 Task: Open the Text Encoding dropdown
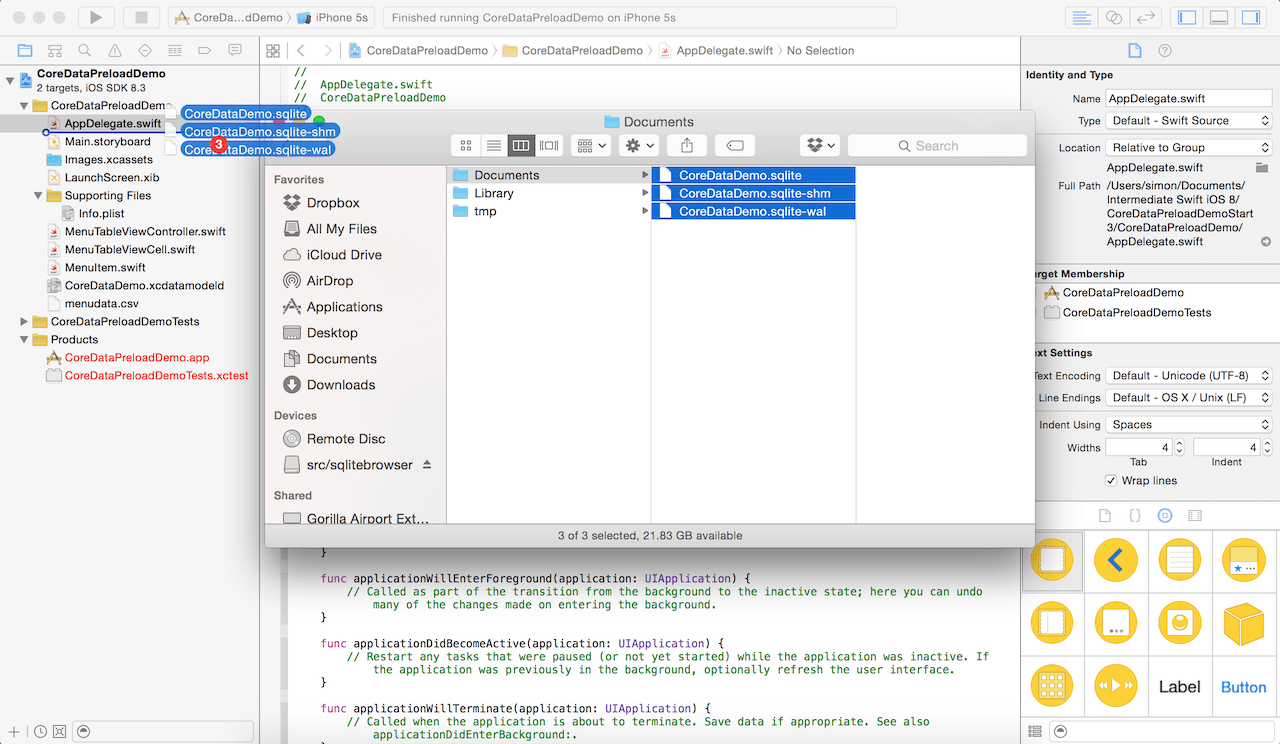(x=1190, y=376)
